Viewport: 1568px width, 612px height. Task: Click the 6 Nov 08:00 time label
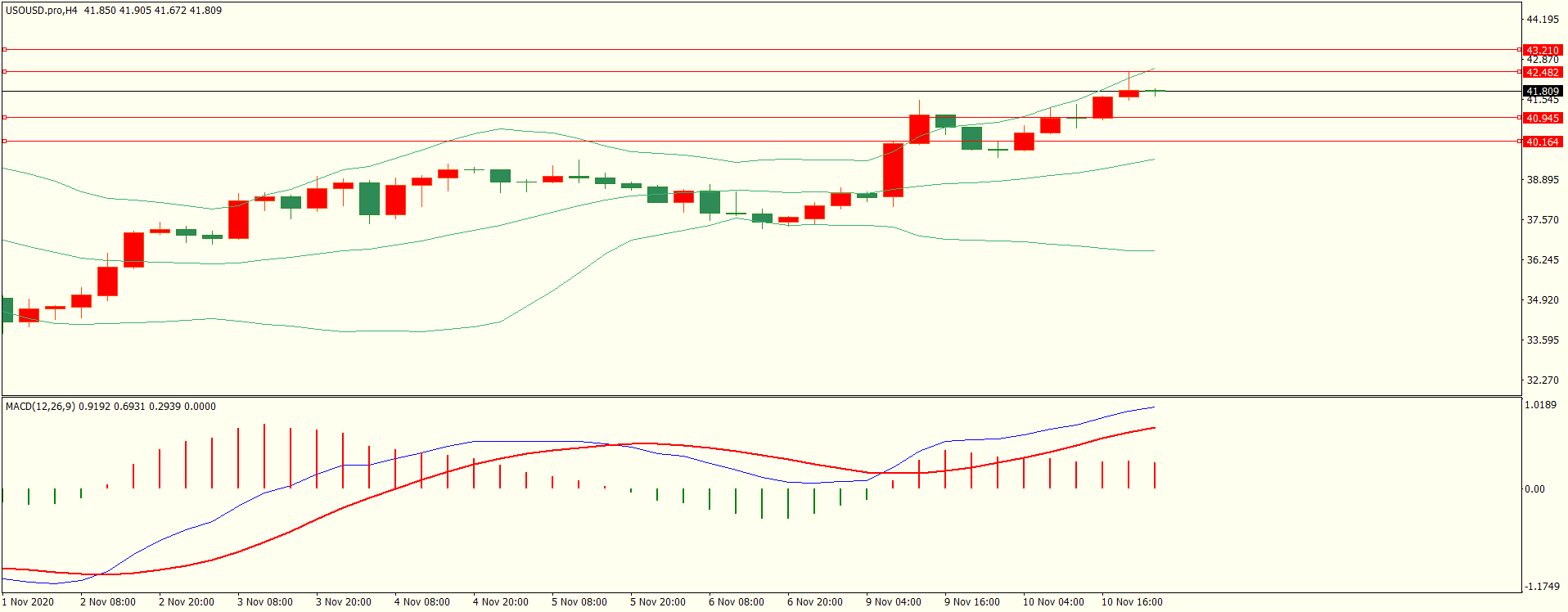(x=737, y=601)
